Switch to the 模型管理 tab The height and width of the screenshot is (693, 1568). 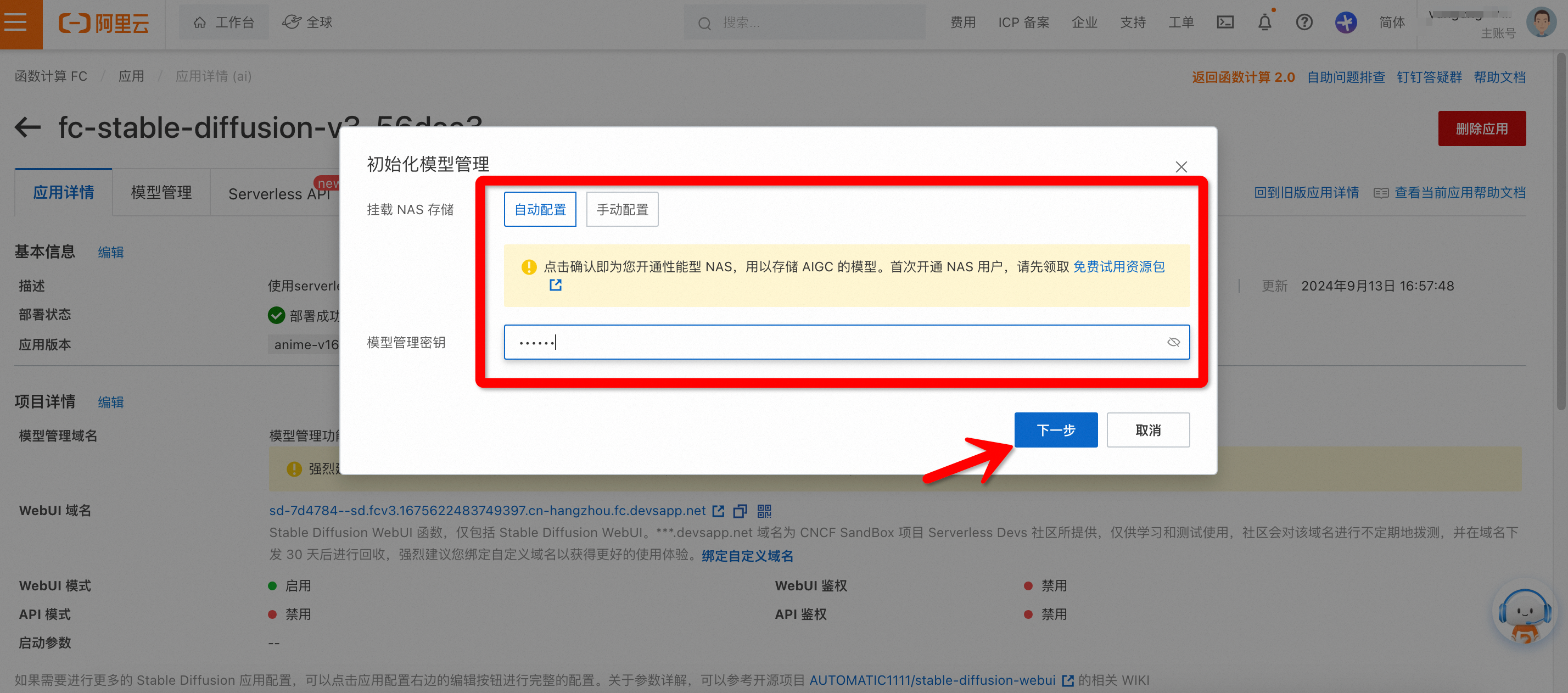(x=161, y=192)
